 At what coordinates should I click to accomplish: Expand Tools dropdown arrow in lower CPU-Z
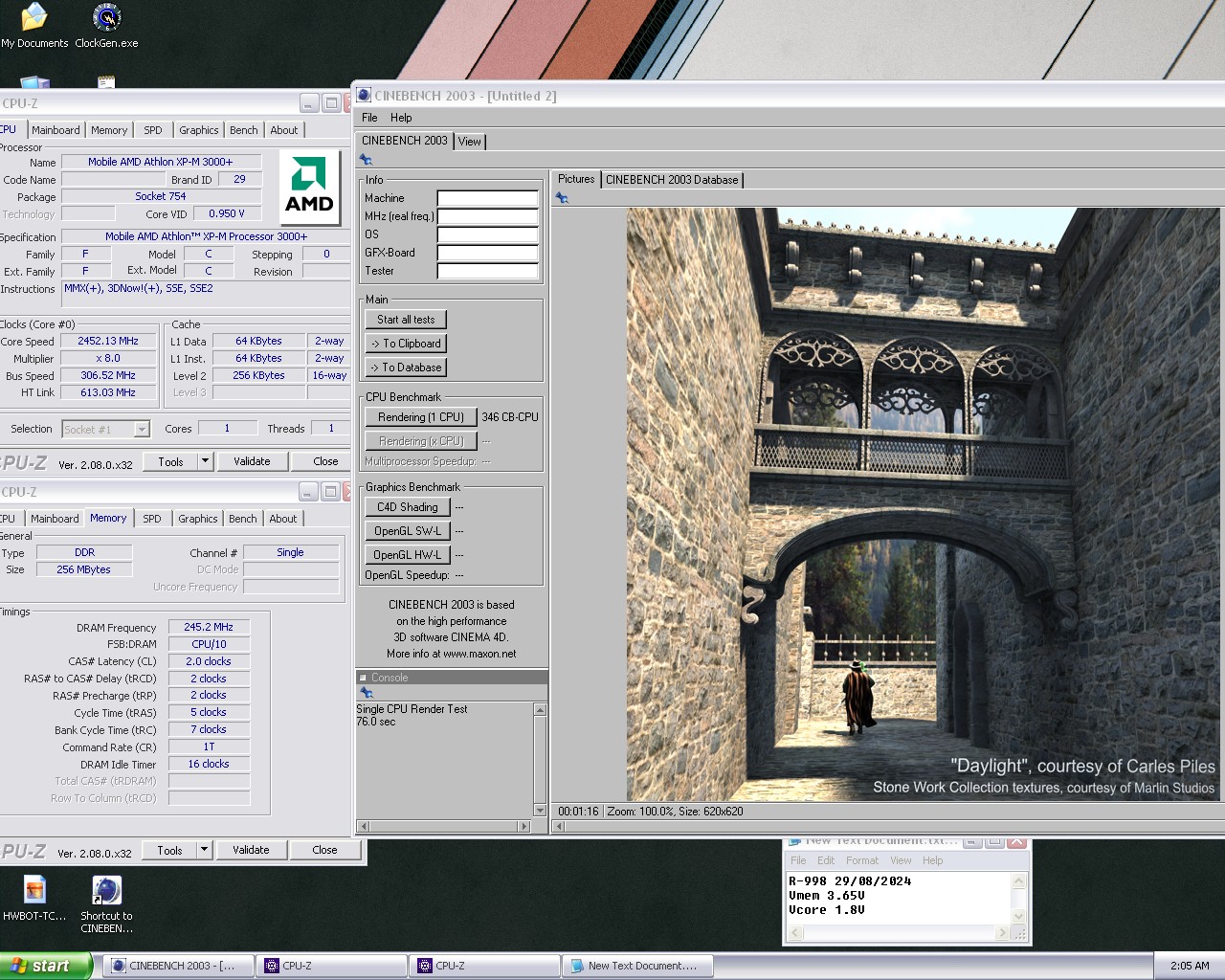point(204,850)
